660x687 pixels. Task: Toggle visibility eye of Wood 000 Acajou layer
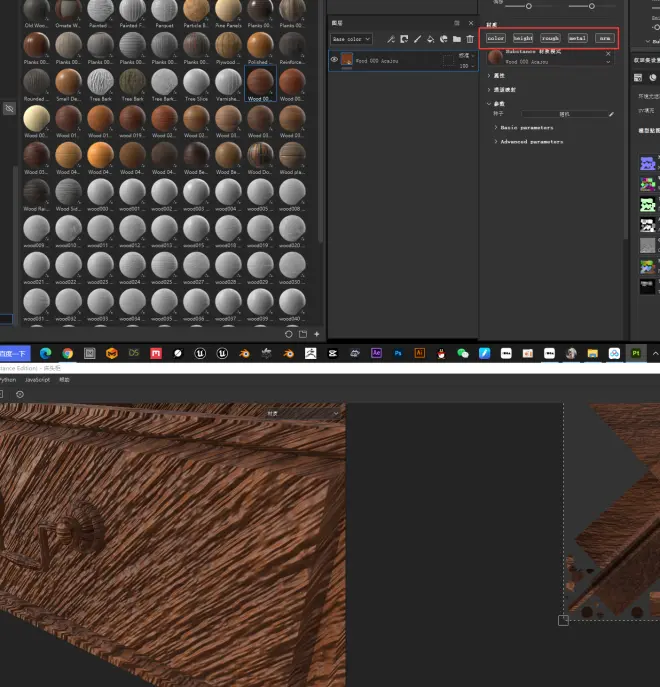[334, 59]
